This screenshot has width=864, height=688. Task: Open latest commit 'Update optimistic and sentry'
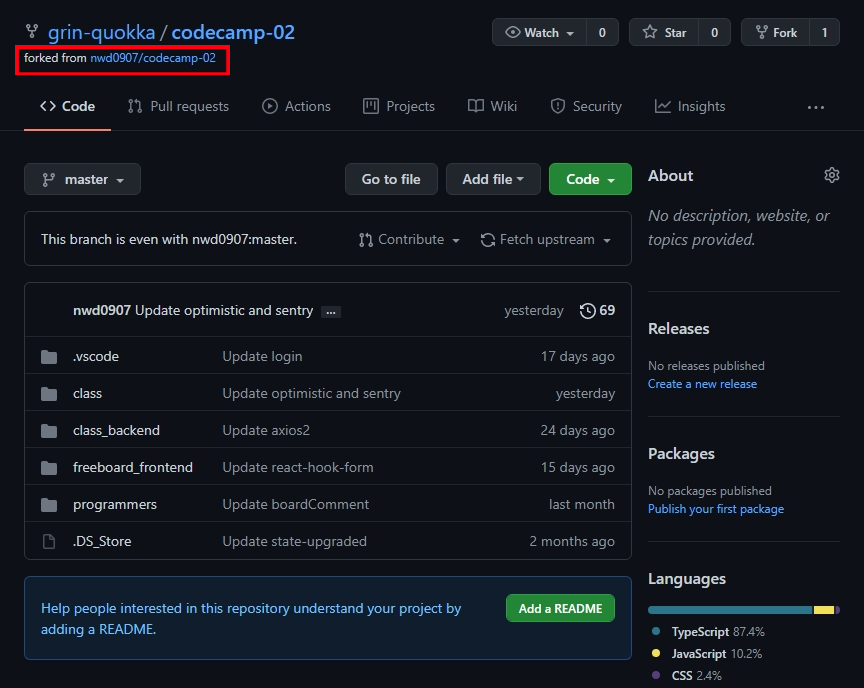click(x=224, y=310)
